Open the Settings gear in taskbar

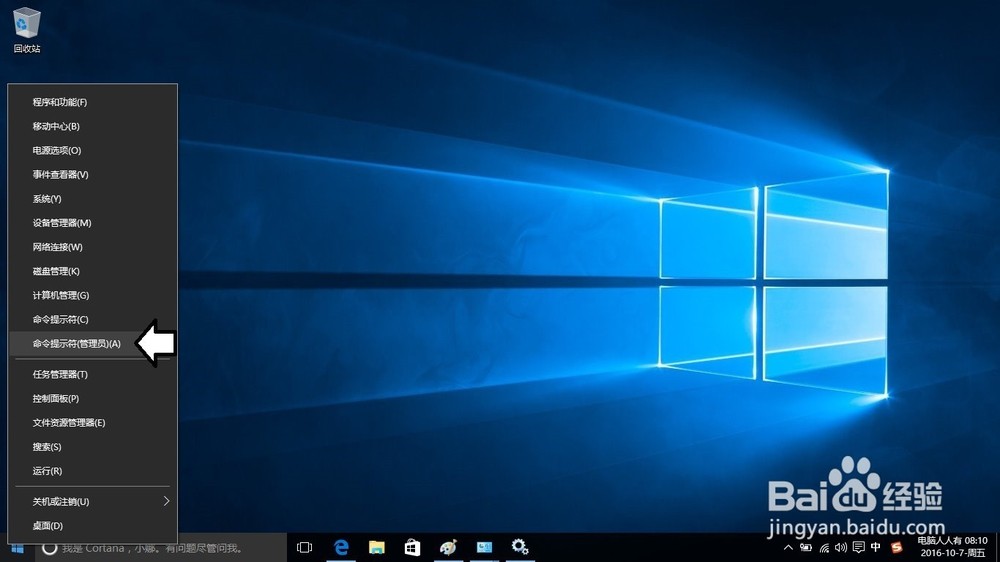(520, 547)
